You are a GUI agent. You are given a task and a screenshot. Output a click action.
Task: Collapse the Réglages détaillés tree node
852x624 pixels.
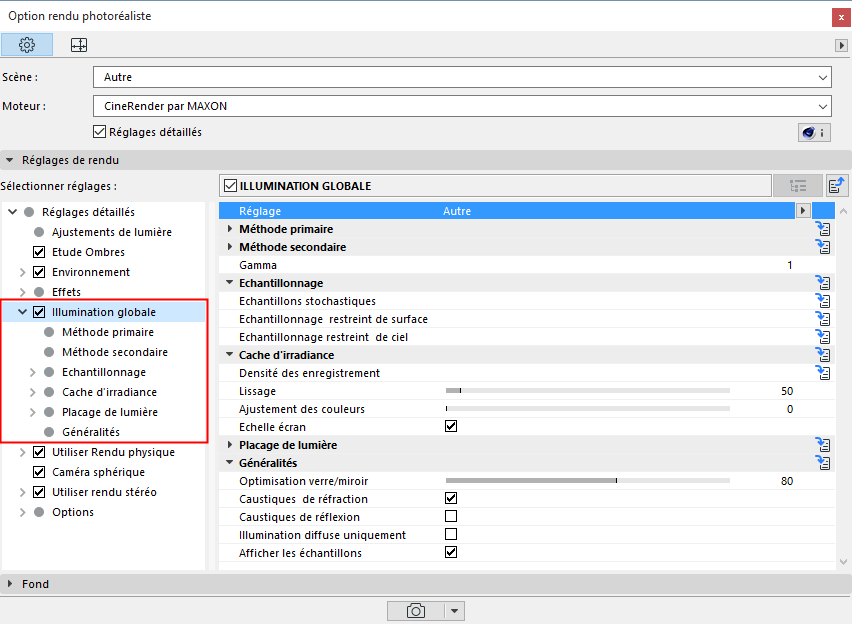[x=12, y=212]
